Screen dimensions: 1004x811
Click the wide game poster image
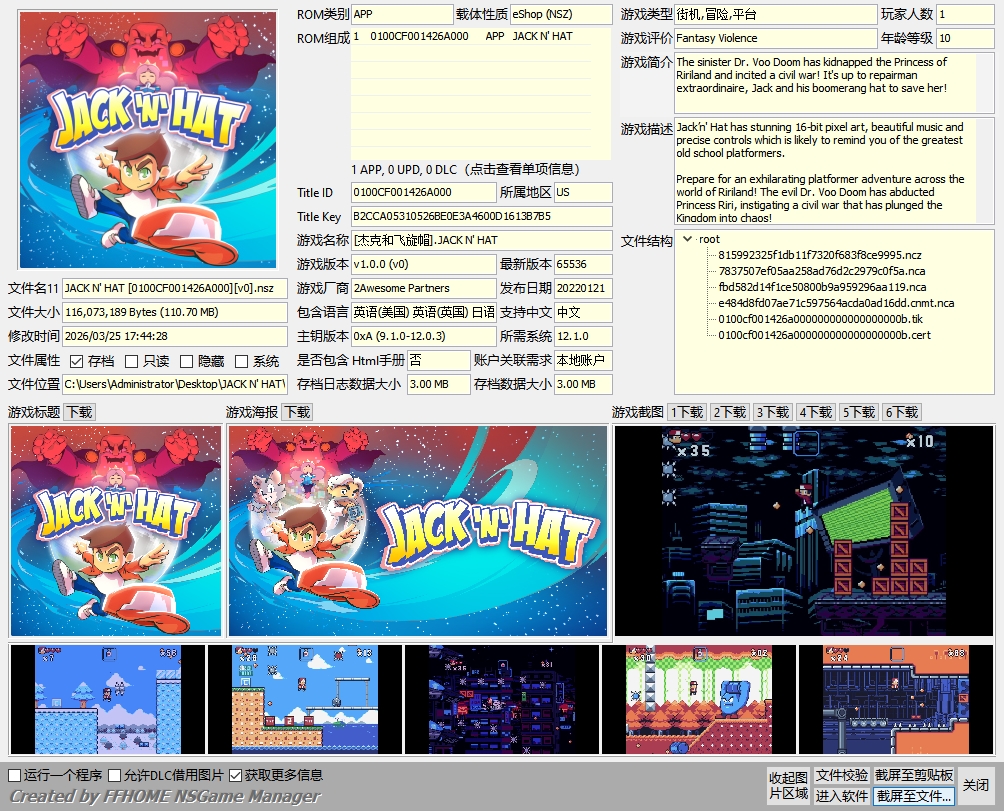coord(418,531)
